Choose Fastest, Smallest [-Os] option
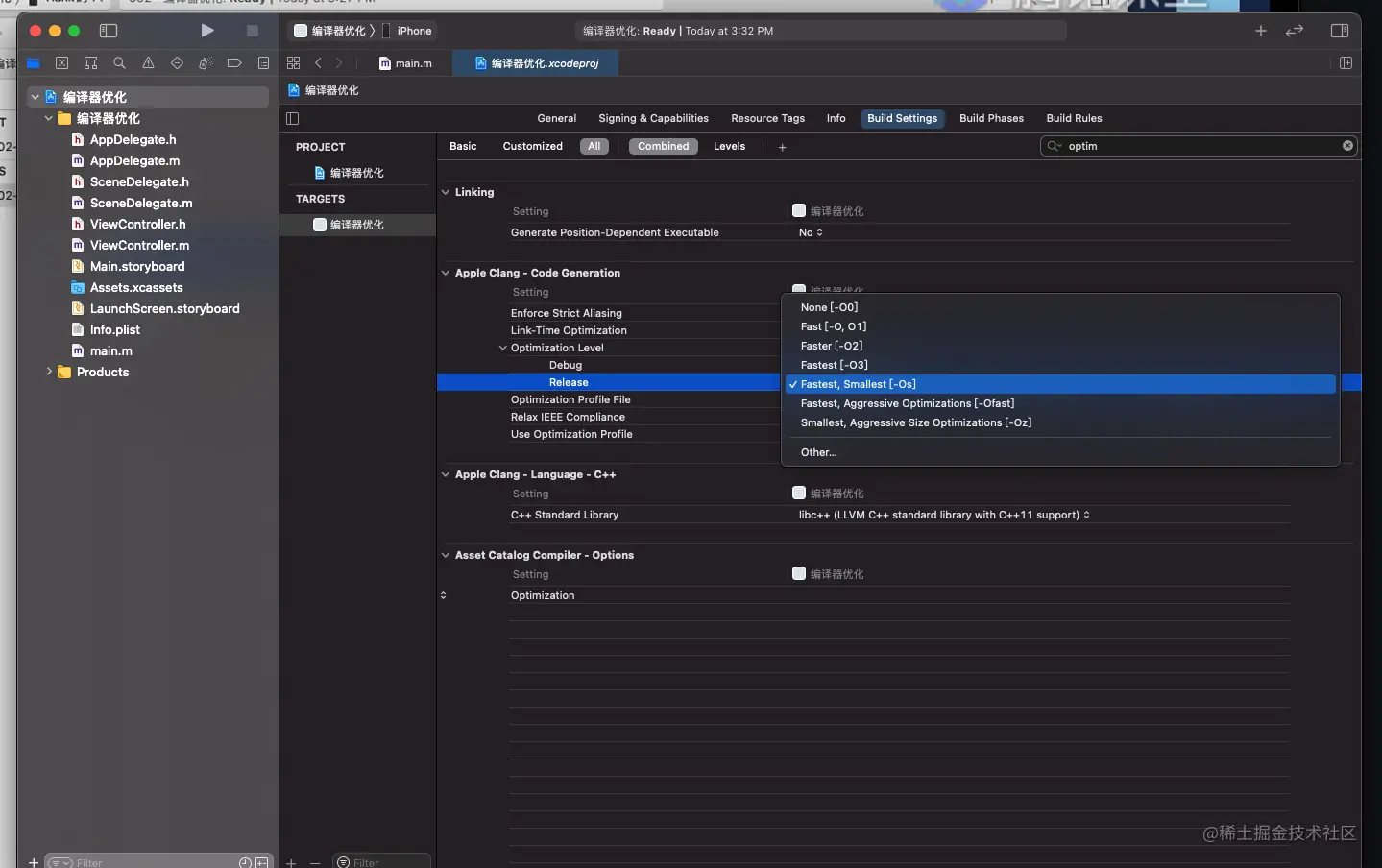The image size is (1382, 868). [1060, 384]
